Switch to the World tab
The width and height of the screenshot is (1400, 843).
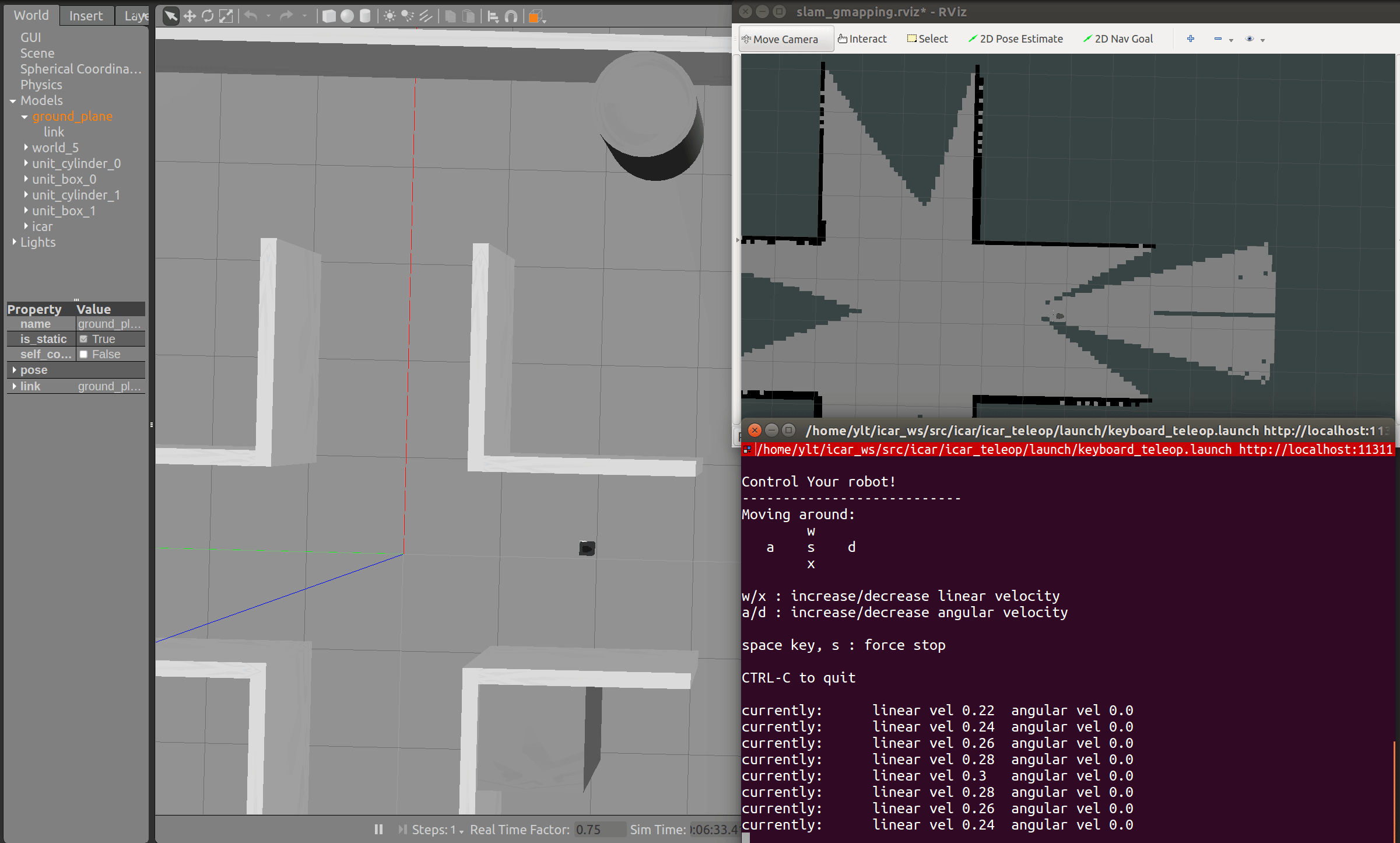[31, 15]
